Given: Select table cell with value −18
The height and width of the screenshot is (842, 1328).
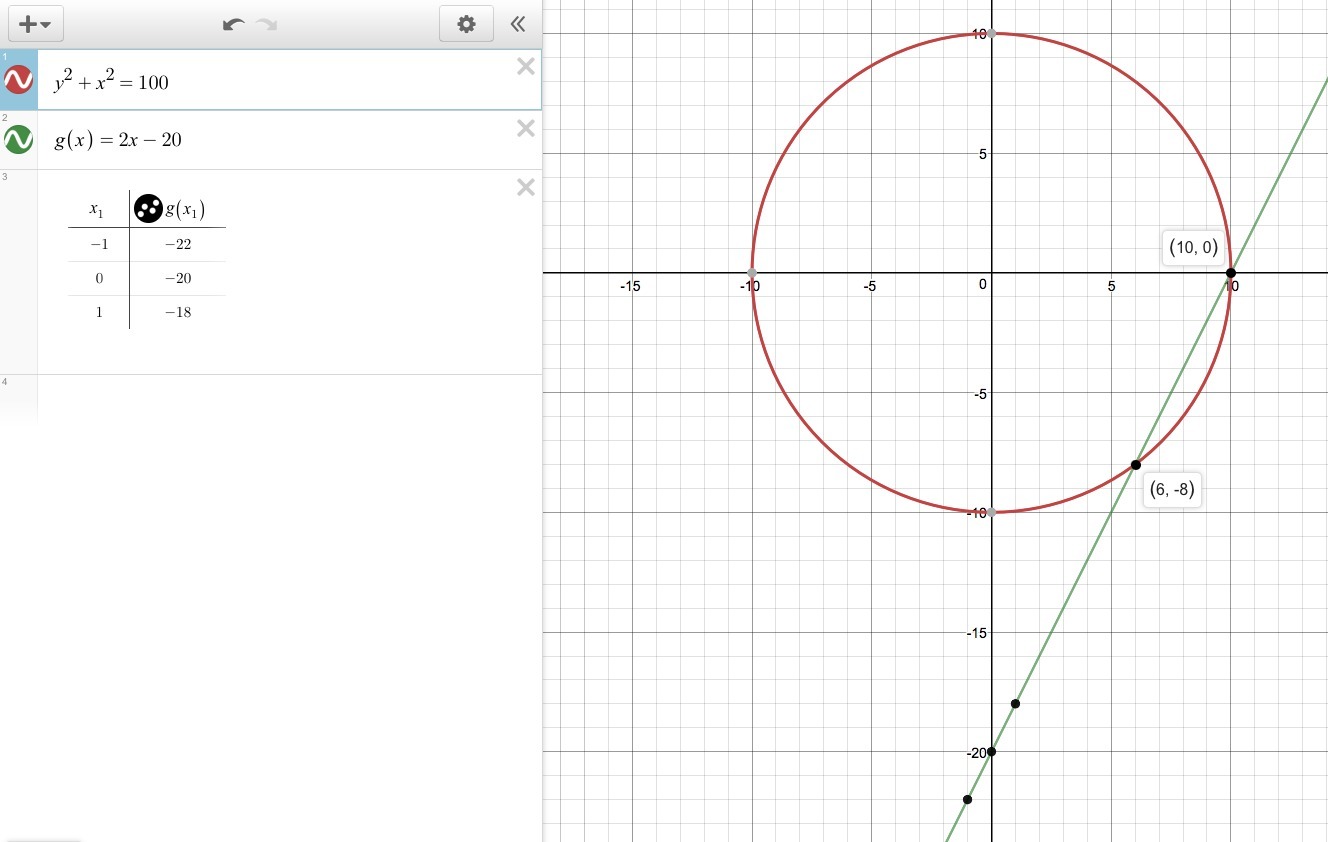Looking at the screenshot, I should click(x=178, y=312).
